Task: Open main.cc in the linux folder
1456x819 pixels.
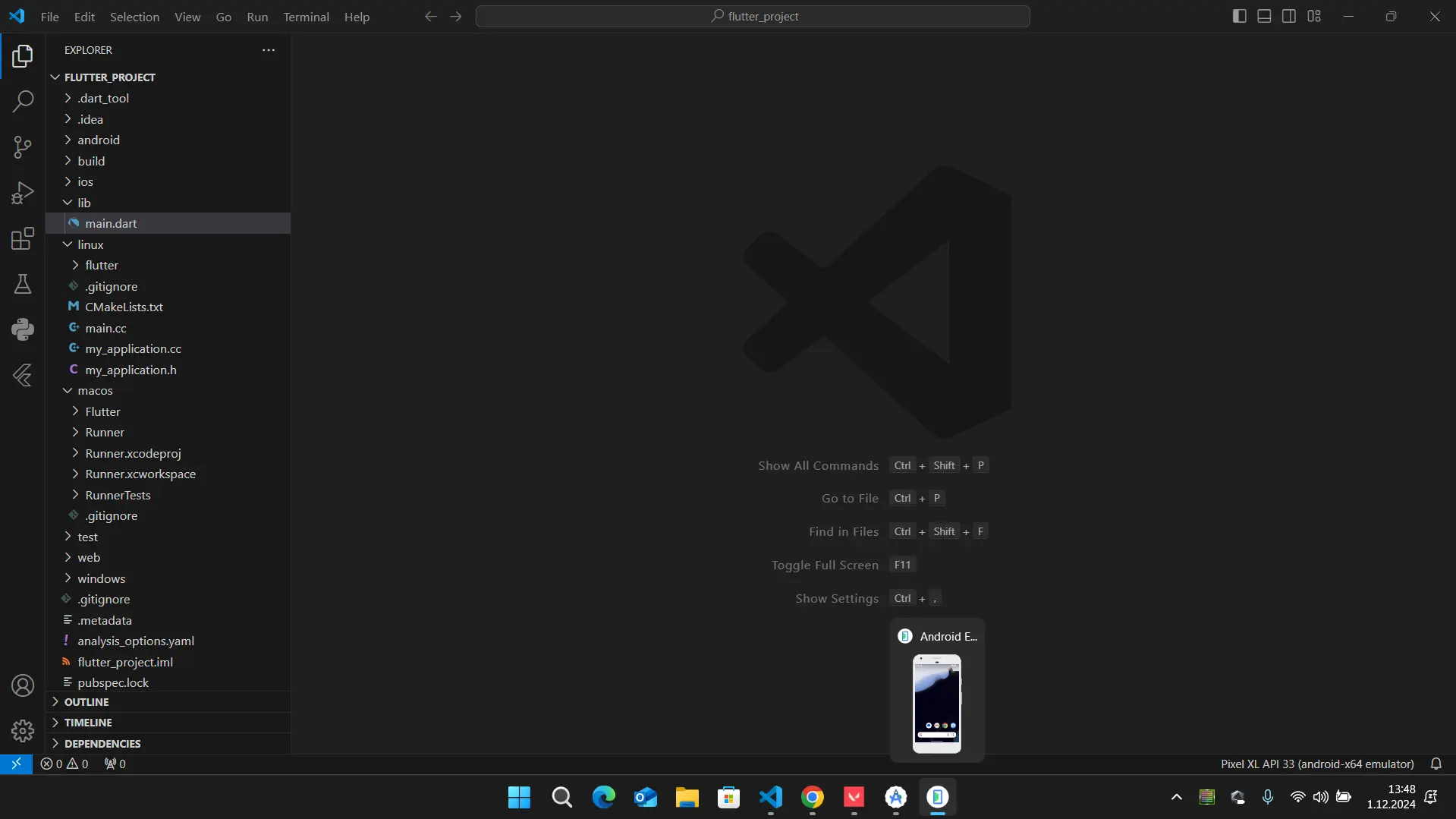Action: click(168, 329)
